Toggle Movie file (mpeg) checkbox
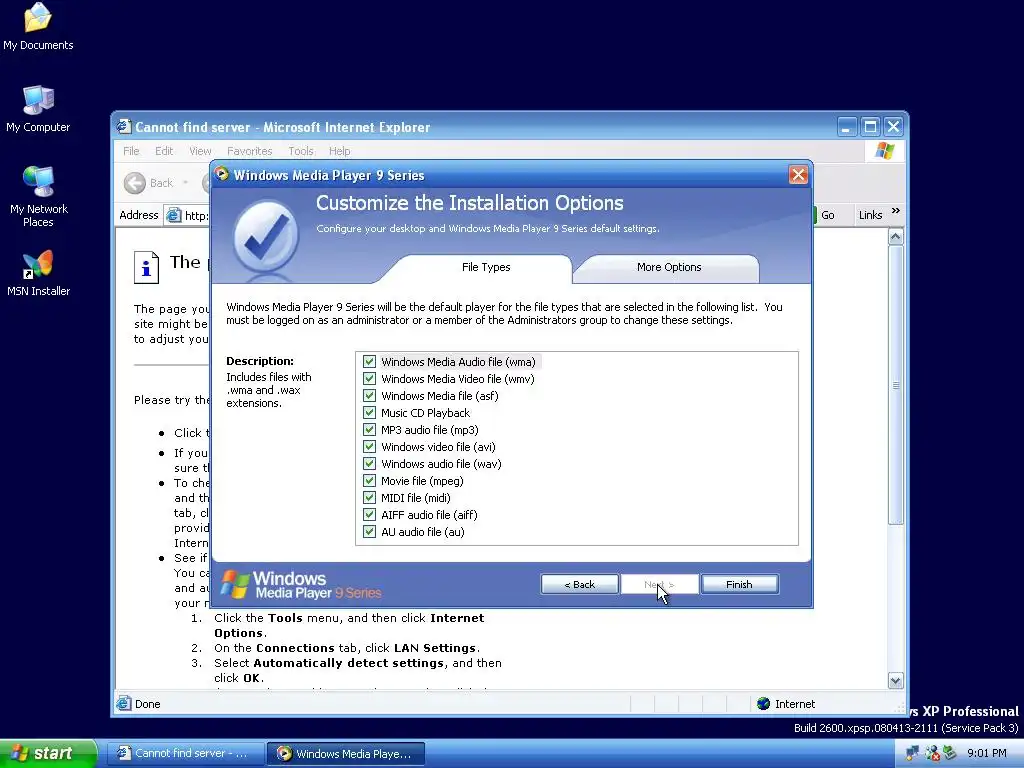The height and width of the screenshot is (768, 1024). tap(370, 481)
